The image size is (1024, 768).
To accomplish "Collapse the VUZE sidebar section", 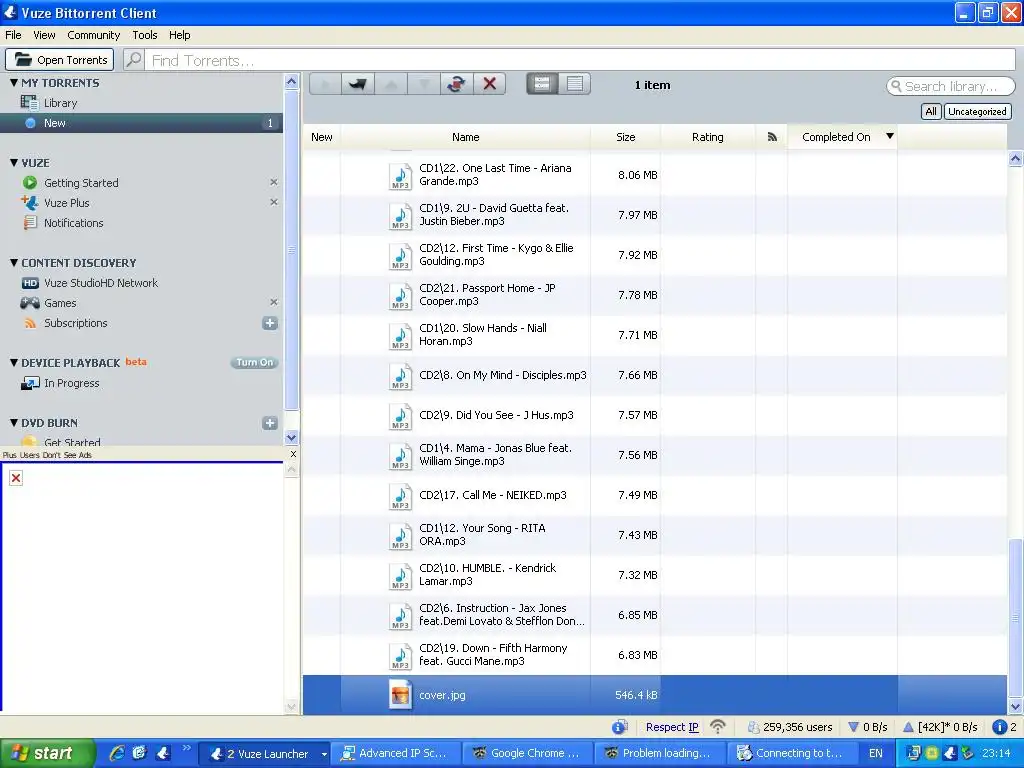I will pos(14,163).
